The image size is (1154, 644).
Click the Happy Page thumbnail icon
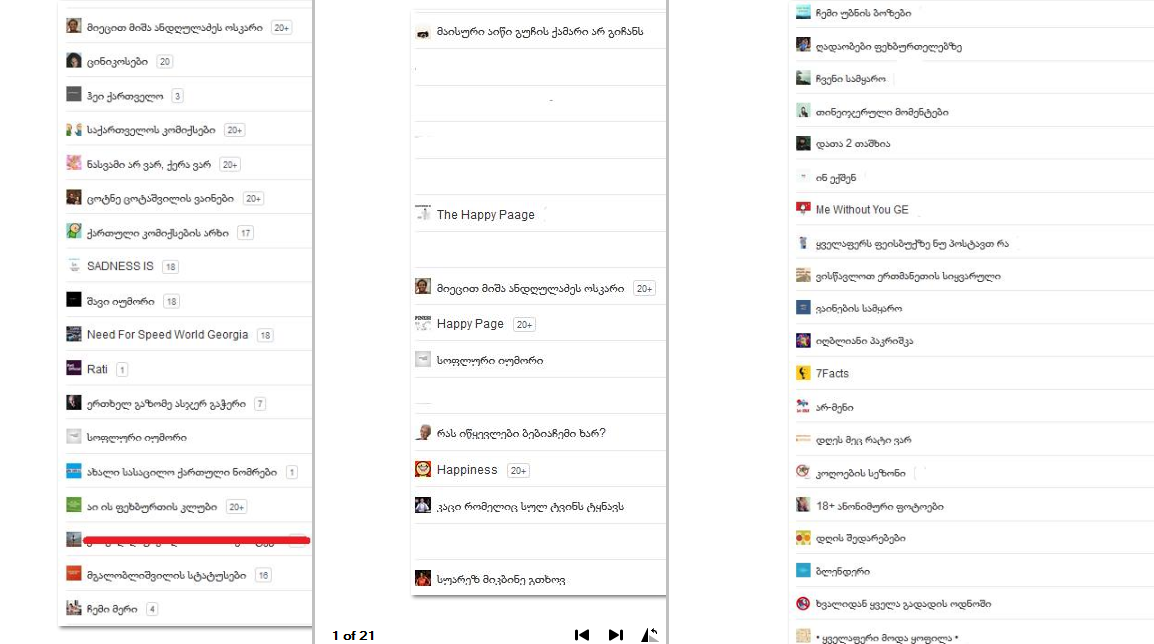pos(422,322)
